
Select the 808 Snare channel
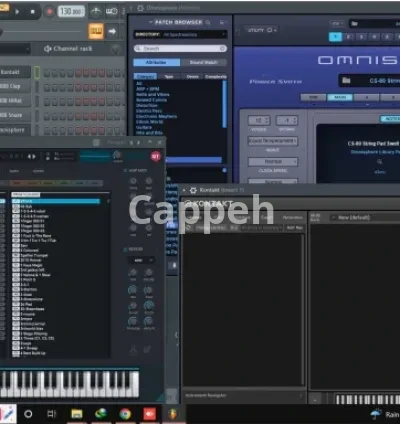pos(15,115)
